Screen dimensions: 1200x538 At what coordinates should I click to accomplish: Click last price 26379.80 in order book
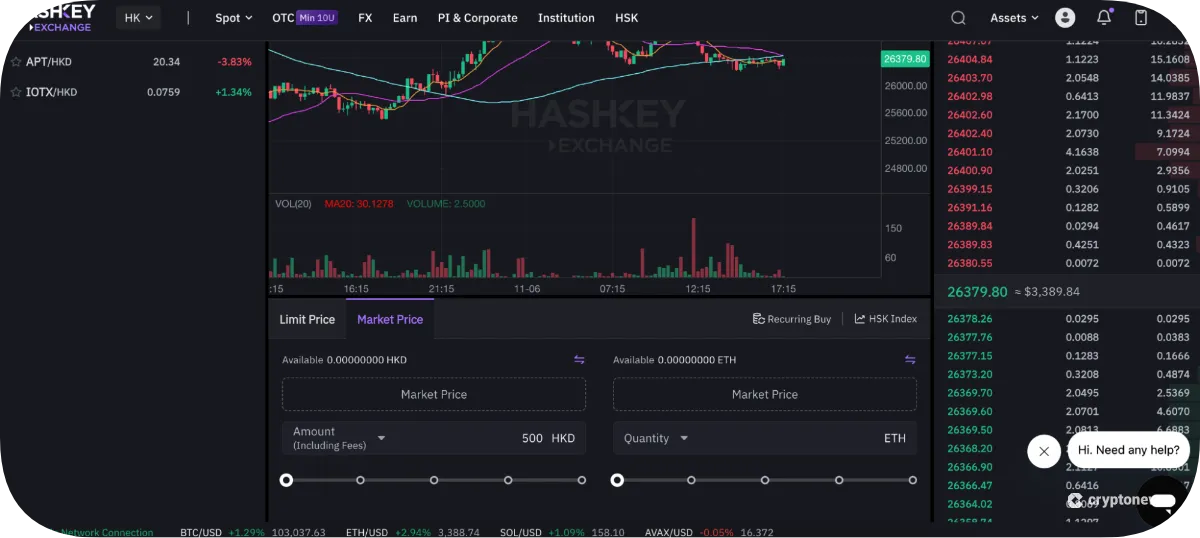pyautogui.click(x=977, y=292)
